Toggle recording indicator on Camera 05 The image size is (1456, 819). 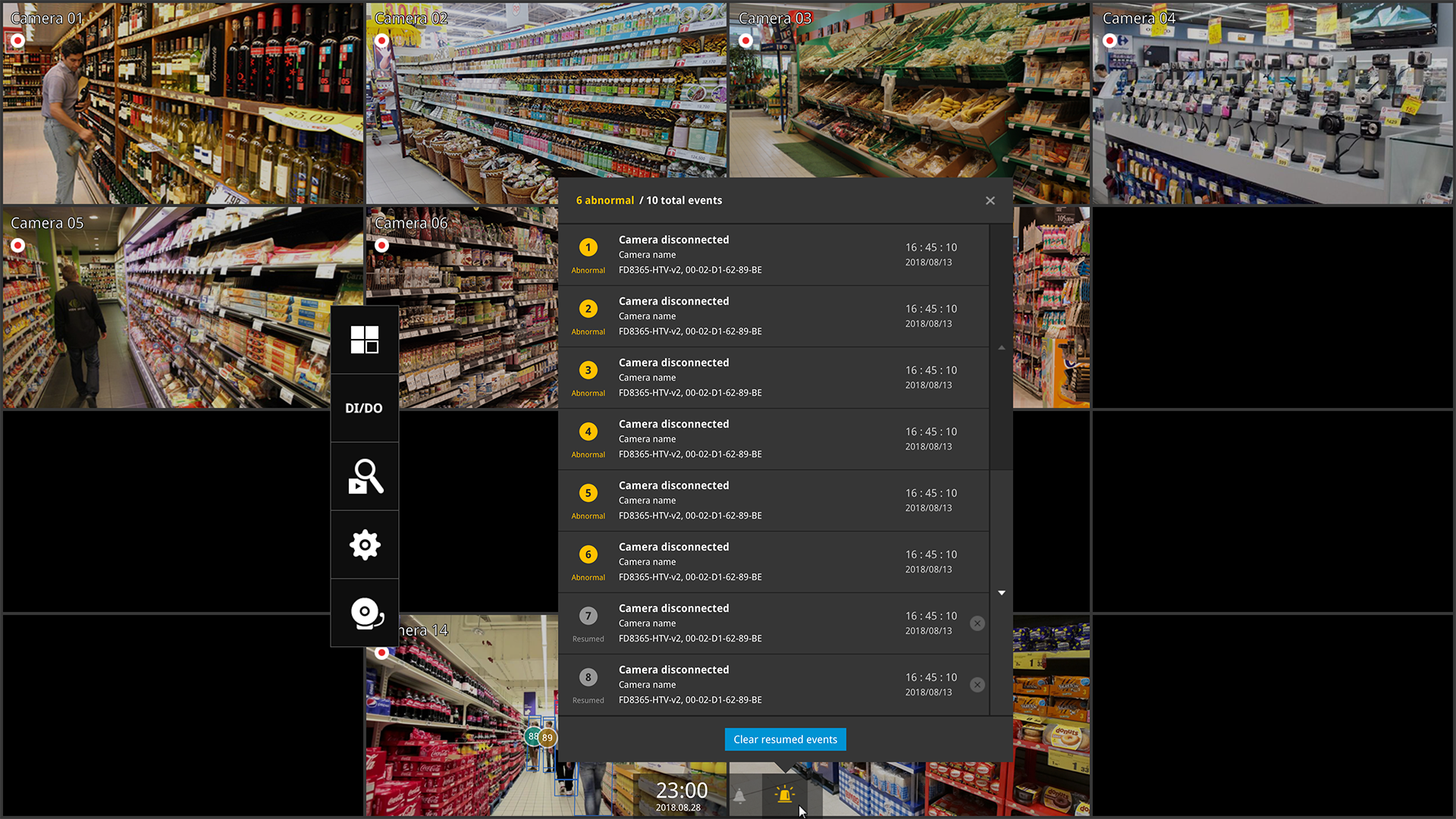pyautogui.click(x=18, y=246)
